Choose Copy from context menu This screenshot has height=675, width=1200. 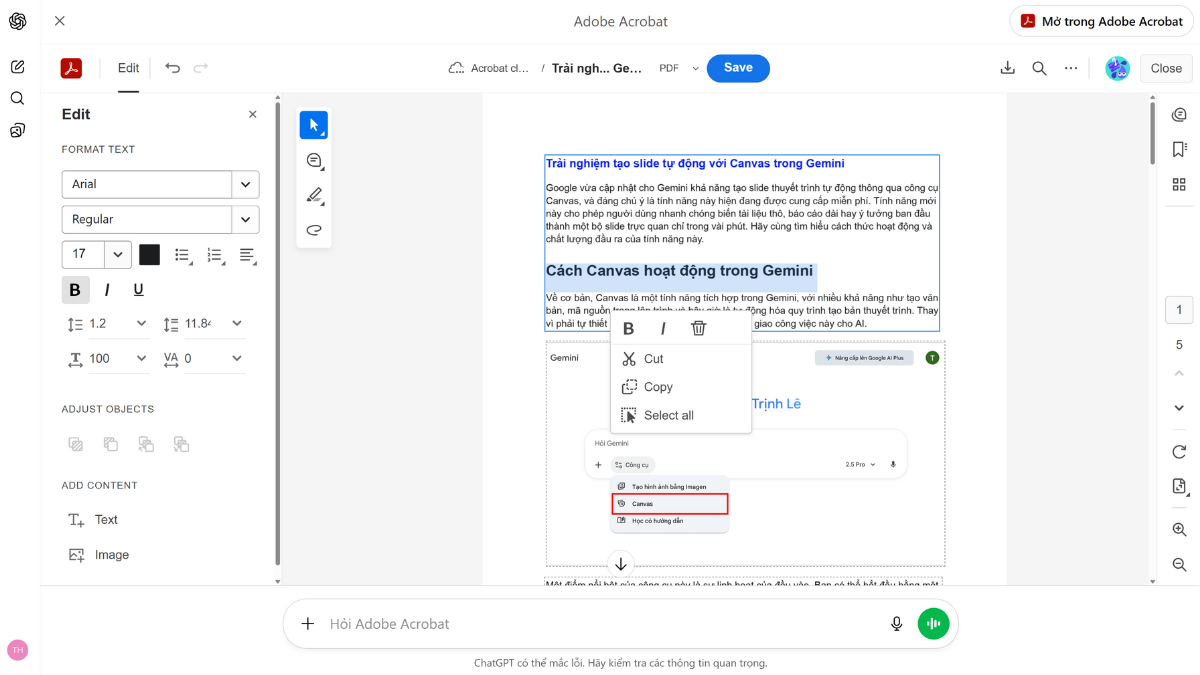[658, 387]
